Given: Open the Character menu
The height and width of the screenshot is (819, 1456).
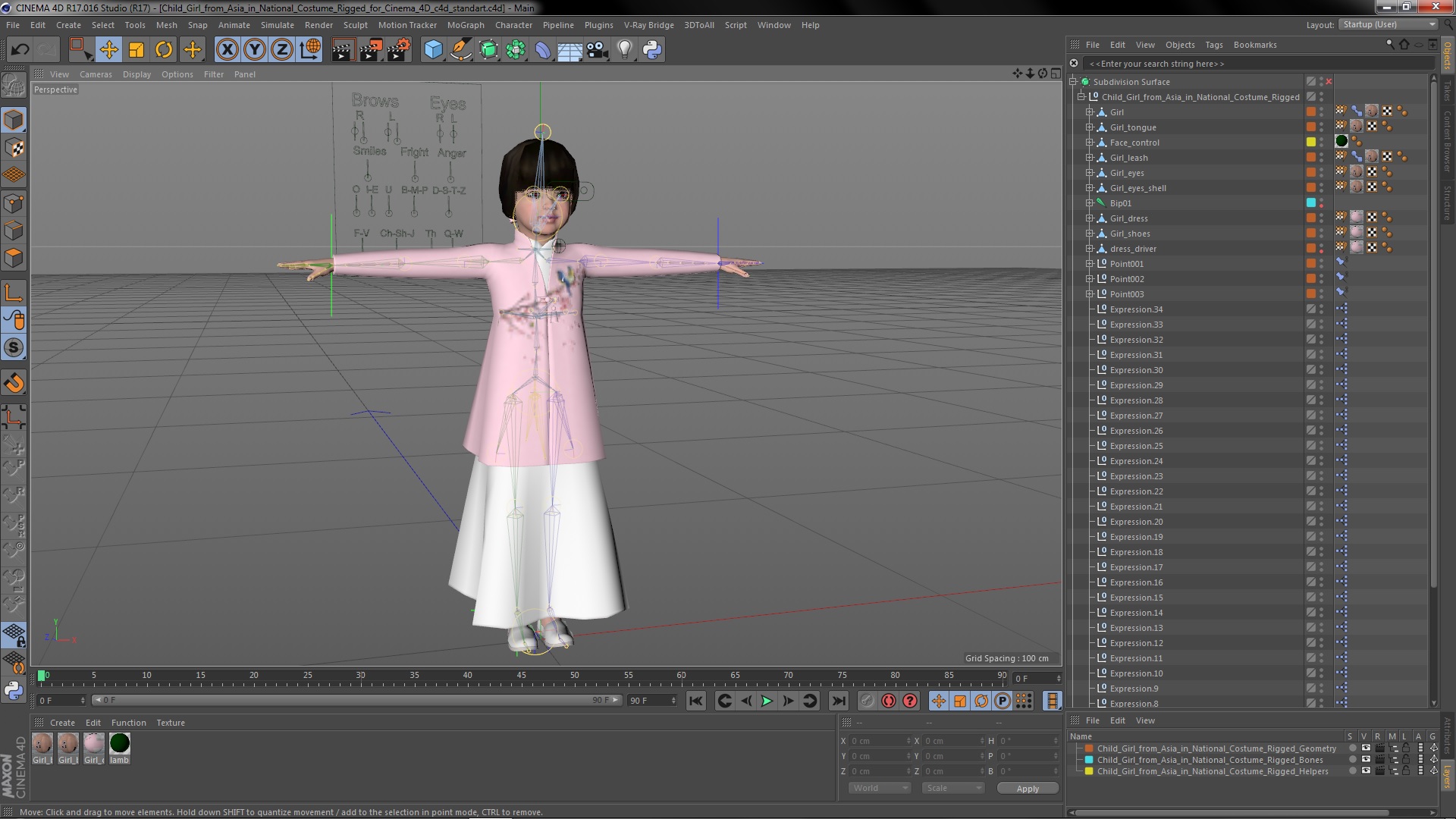Looking at the screenshot, I should (513, 25).
